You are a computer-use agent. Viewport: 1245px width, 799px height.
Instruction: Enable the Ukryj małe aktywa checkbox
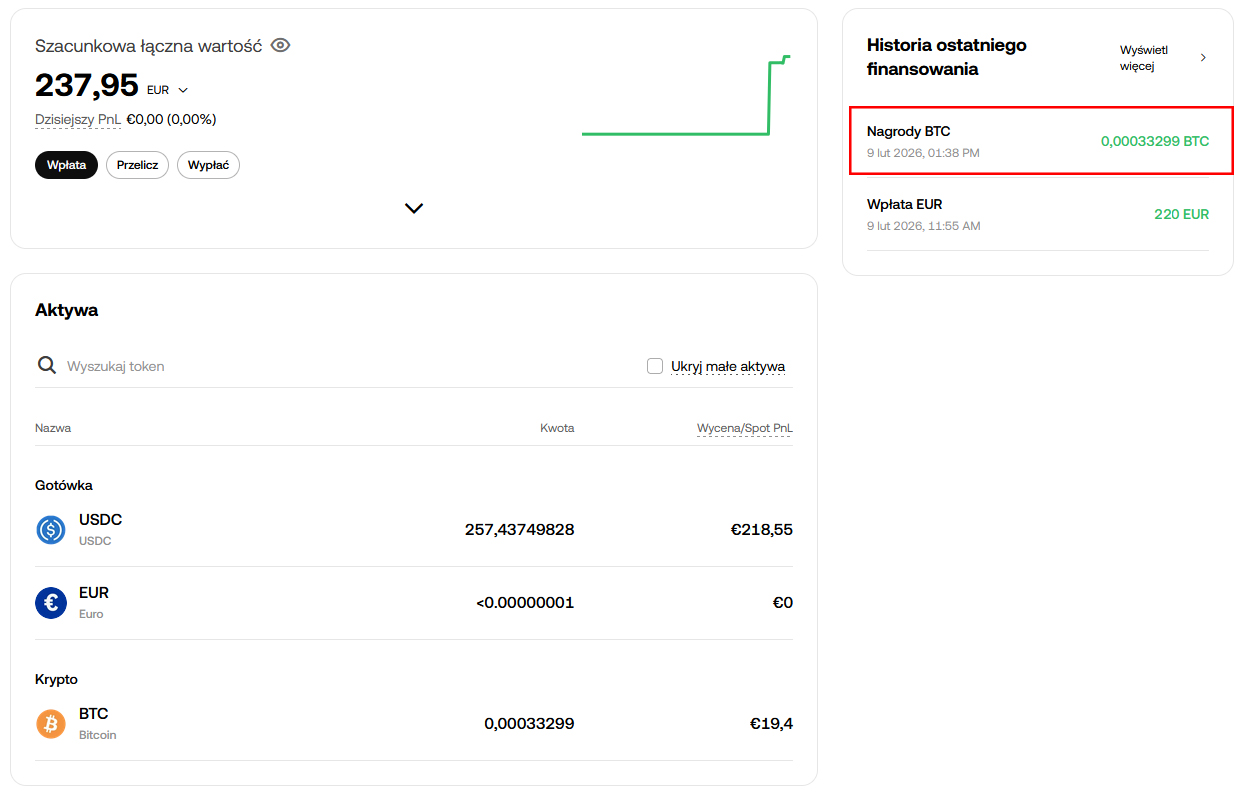point(655,366)
